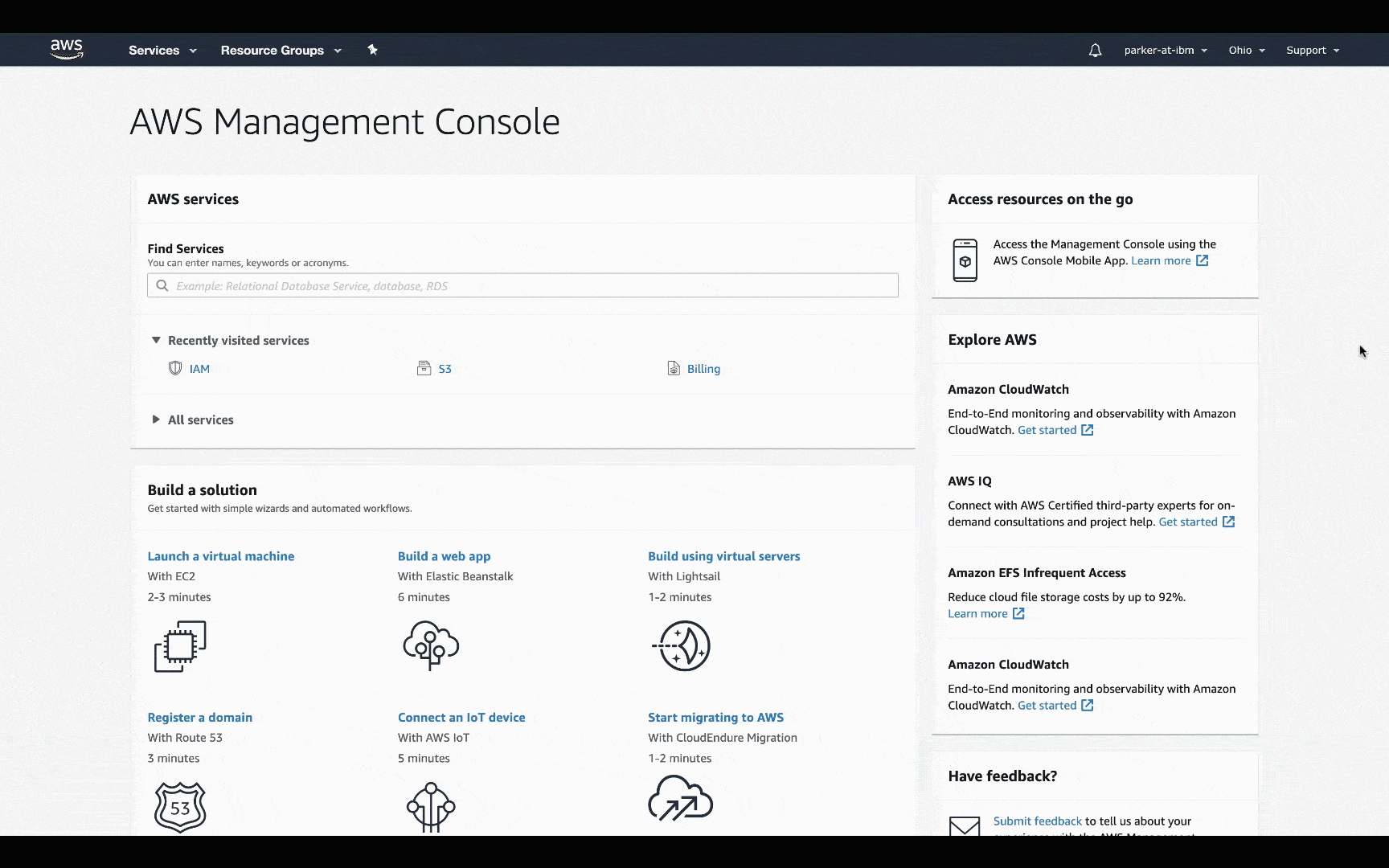
Task: Open Start migrating to AWS link
Action: [x=715, y=717]
